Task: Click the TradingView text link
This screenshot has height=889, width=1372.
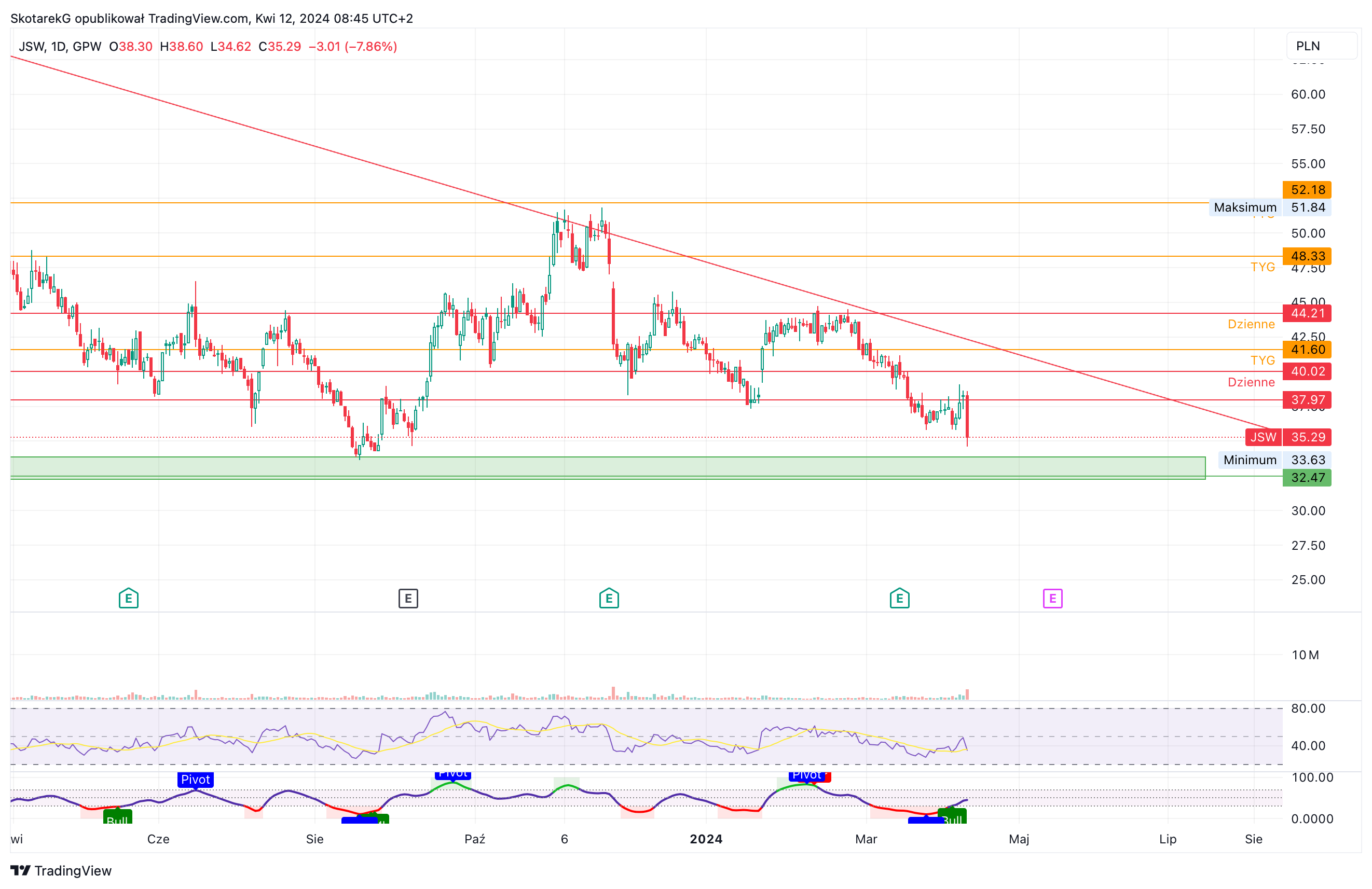Action: coord(73,870)
